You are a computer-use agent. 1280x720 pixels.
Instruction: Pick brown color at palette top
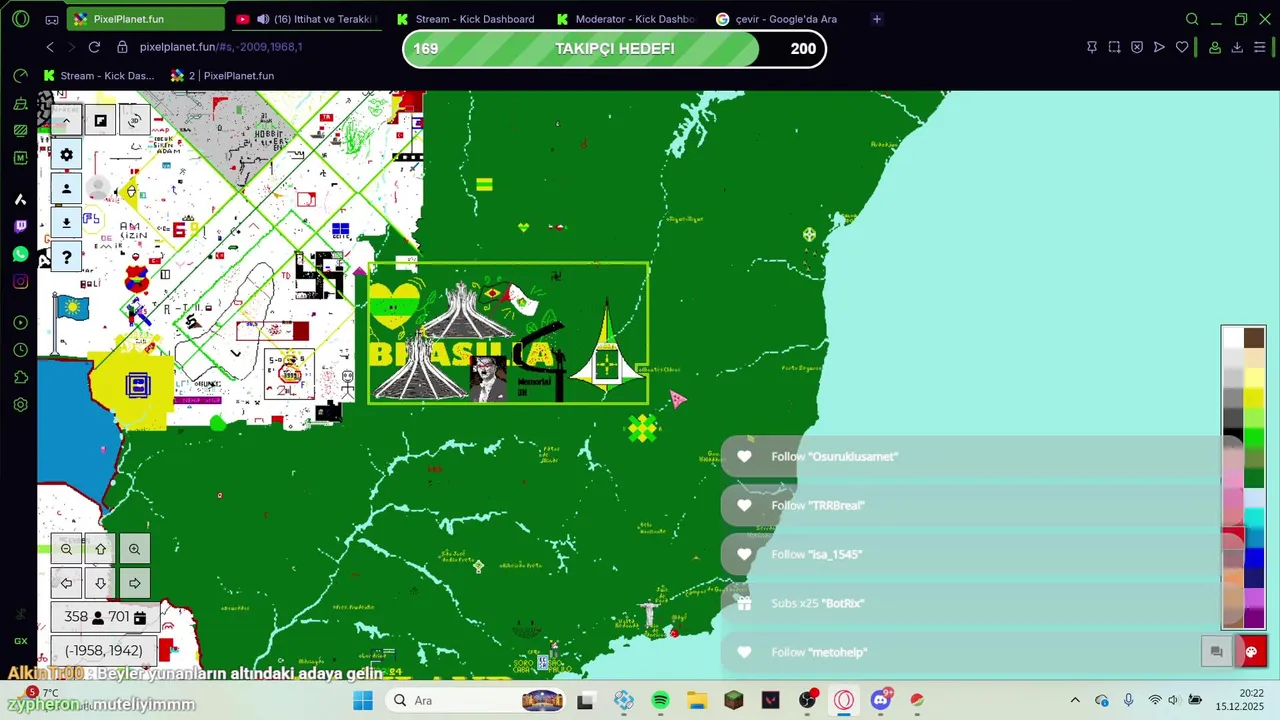(1254, 338)
